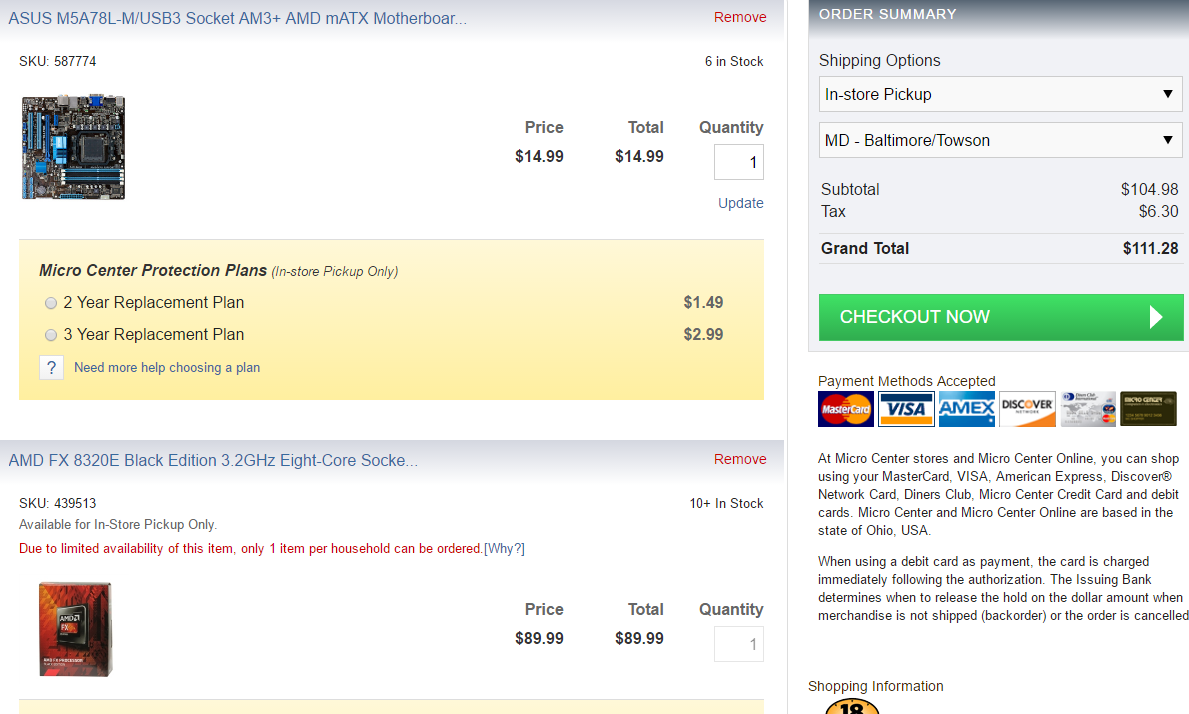This screenshot has height=714, width=1189.
Task: Click the Micro Center credit card icon
Action: [1148, 409]
